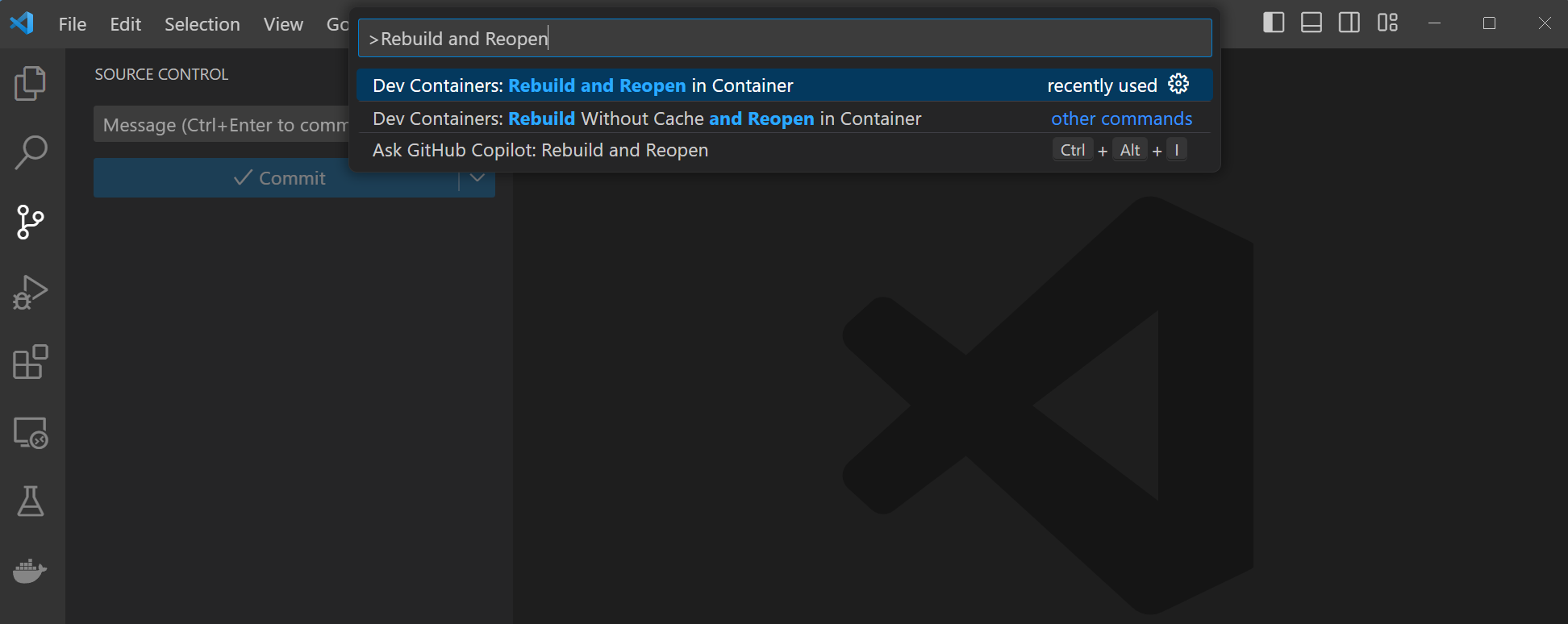Minimize the VS Code window
This screenshot has height=624, width=1568.
pyautogui.click(x=1434, y=23)
